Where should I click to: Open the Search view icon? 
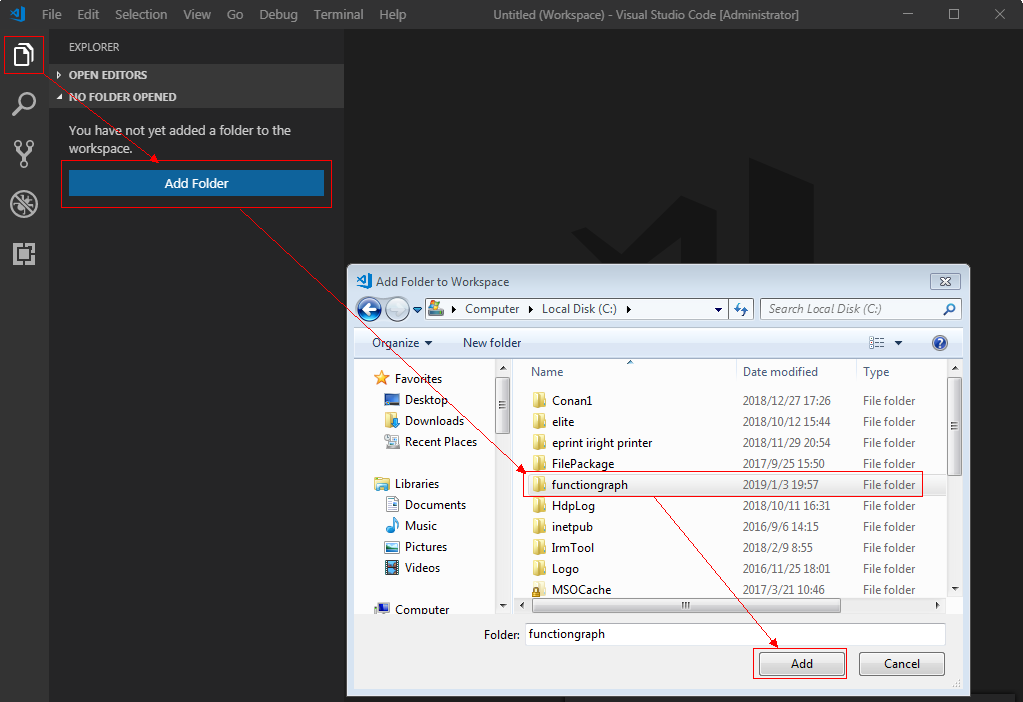[24, 104]
